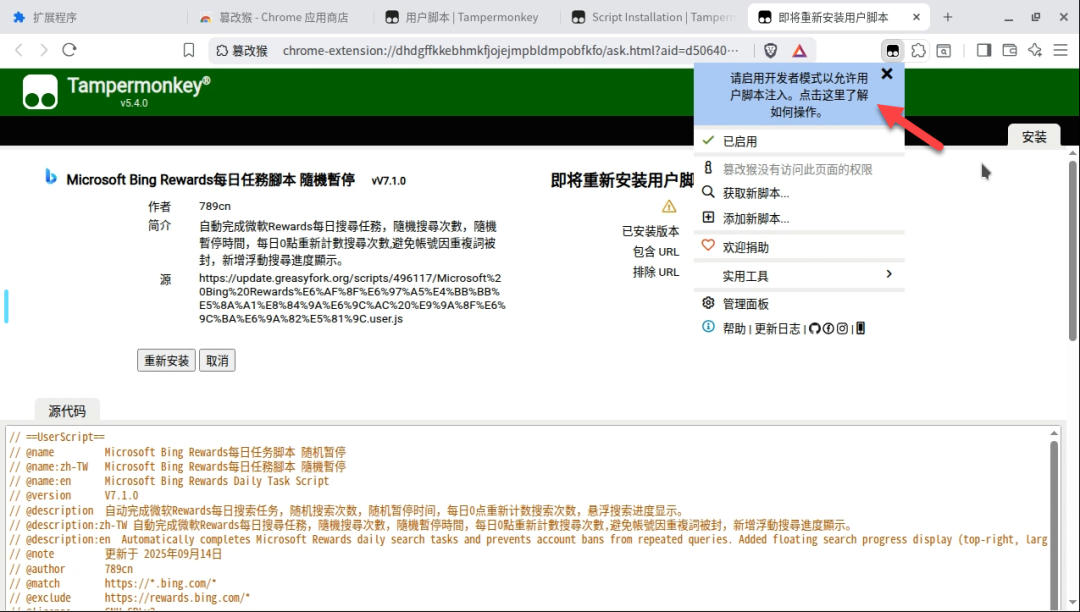Click the Bing logo beside the script name
The height and width of the screenshot is (612, 1080).
coord(51,177)
